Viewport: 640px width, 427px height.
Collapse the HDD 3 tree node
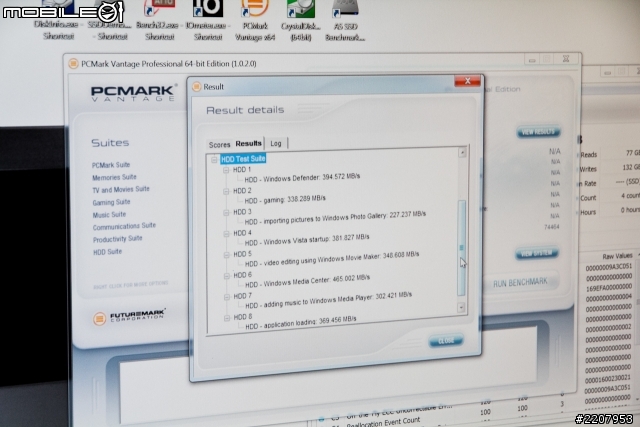pos(226,213)
